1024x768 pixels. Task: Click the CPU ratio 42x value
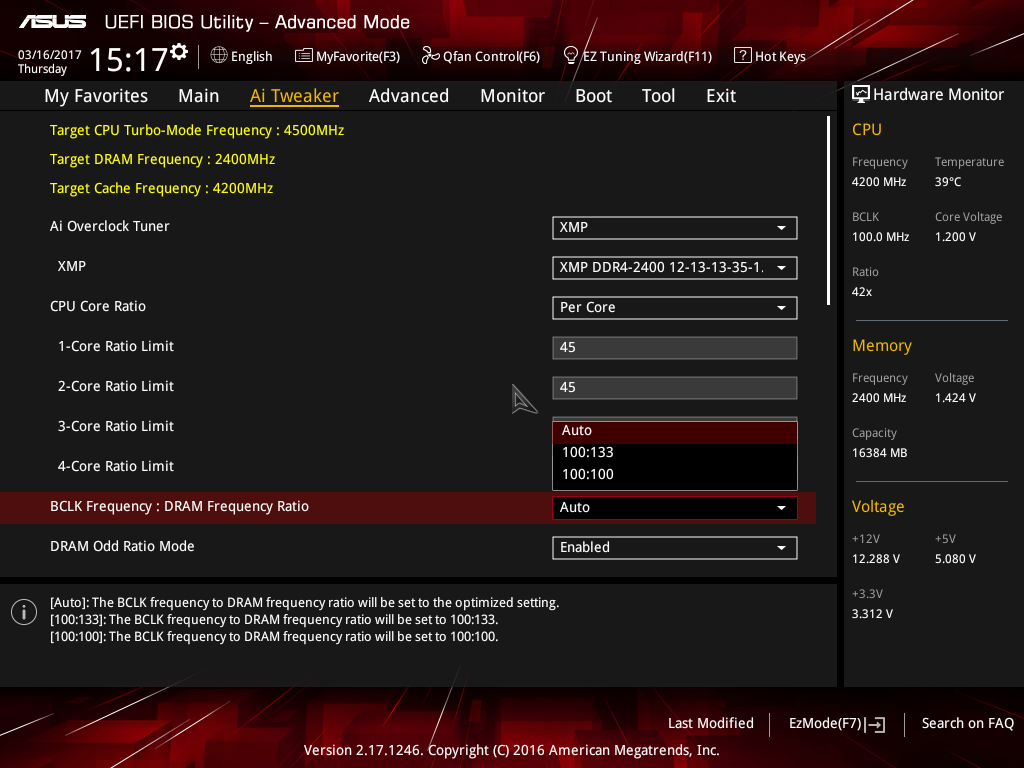(862, 292)
